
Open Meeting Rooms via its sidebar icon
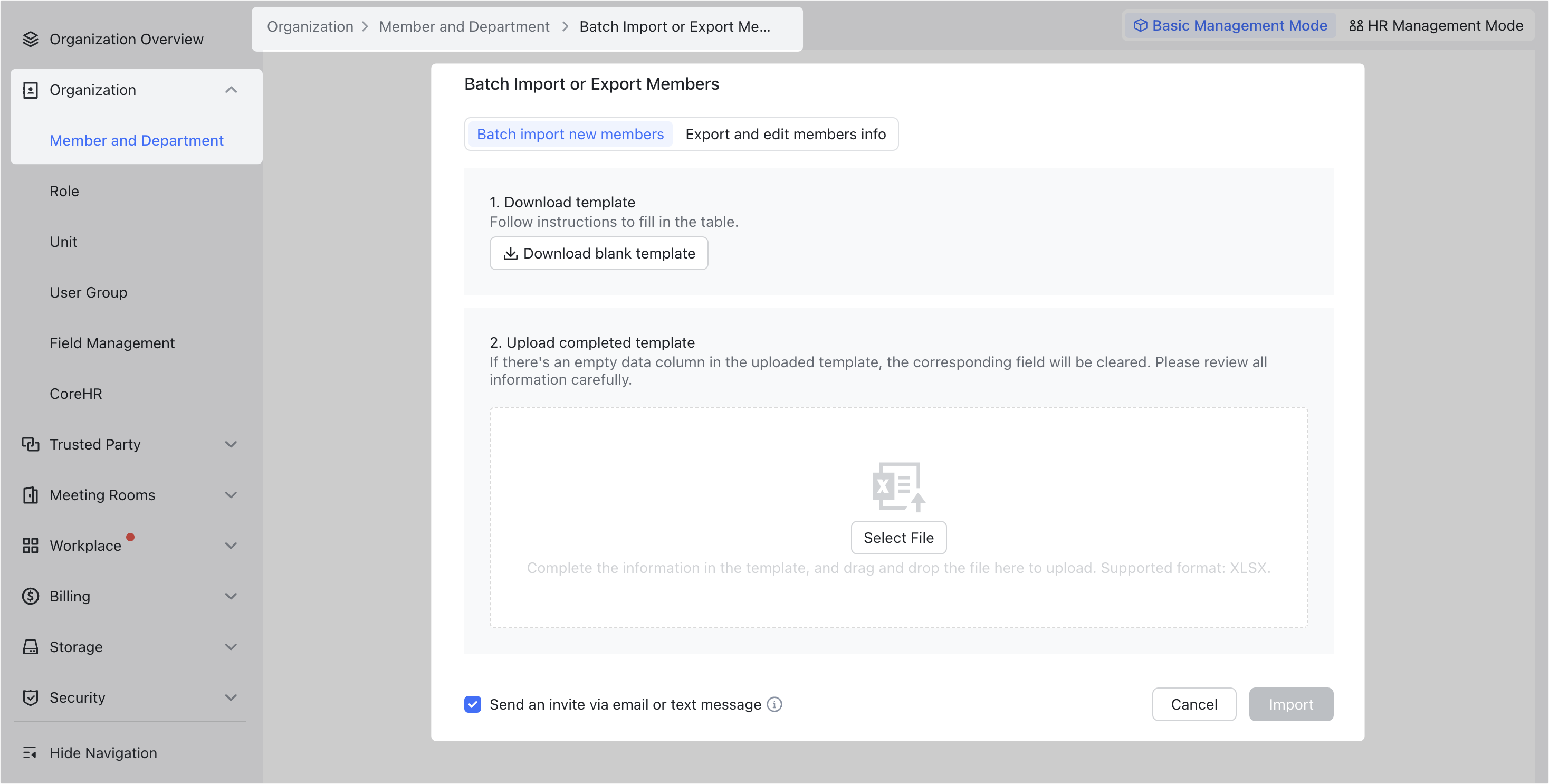click(31, 494)
